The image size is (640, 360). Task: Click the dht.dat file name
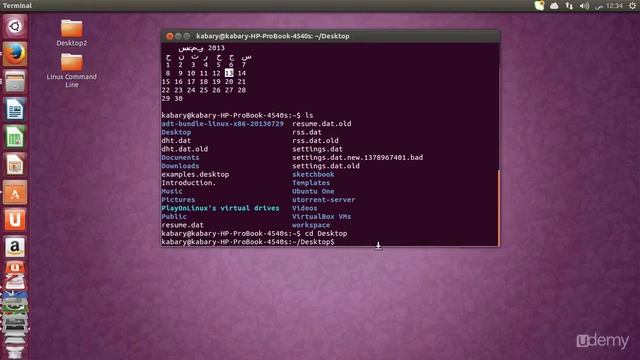[x=176, y=140]
